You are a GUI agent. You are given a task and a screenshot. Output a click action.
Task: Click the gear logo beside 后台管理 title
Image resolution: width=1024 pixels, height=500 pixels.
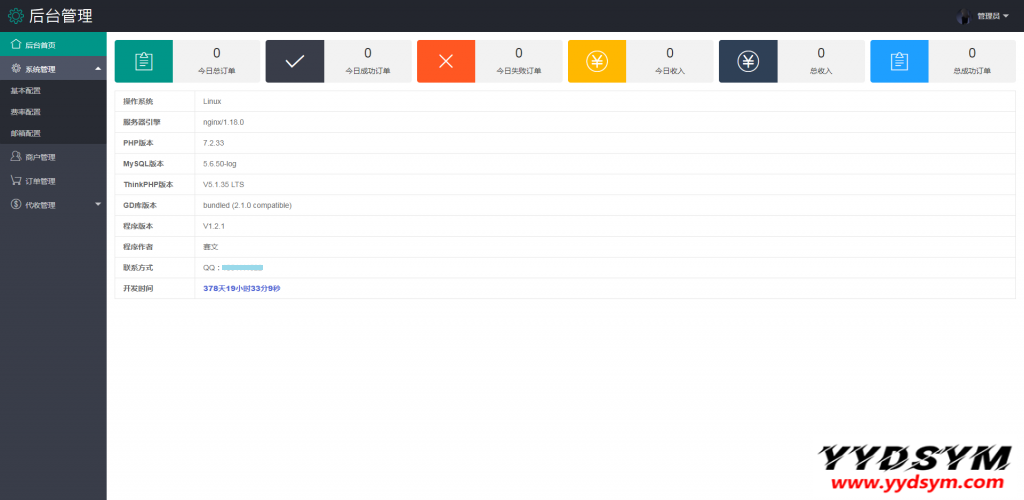[16, 16]
